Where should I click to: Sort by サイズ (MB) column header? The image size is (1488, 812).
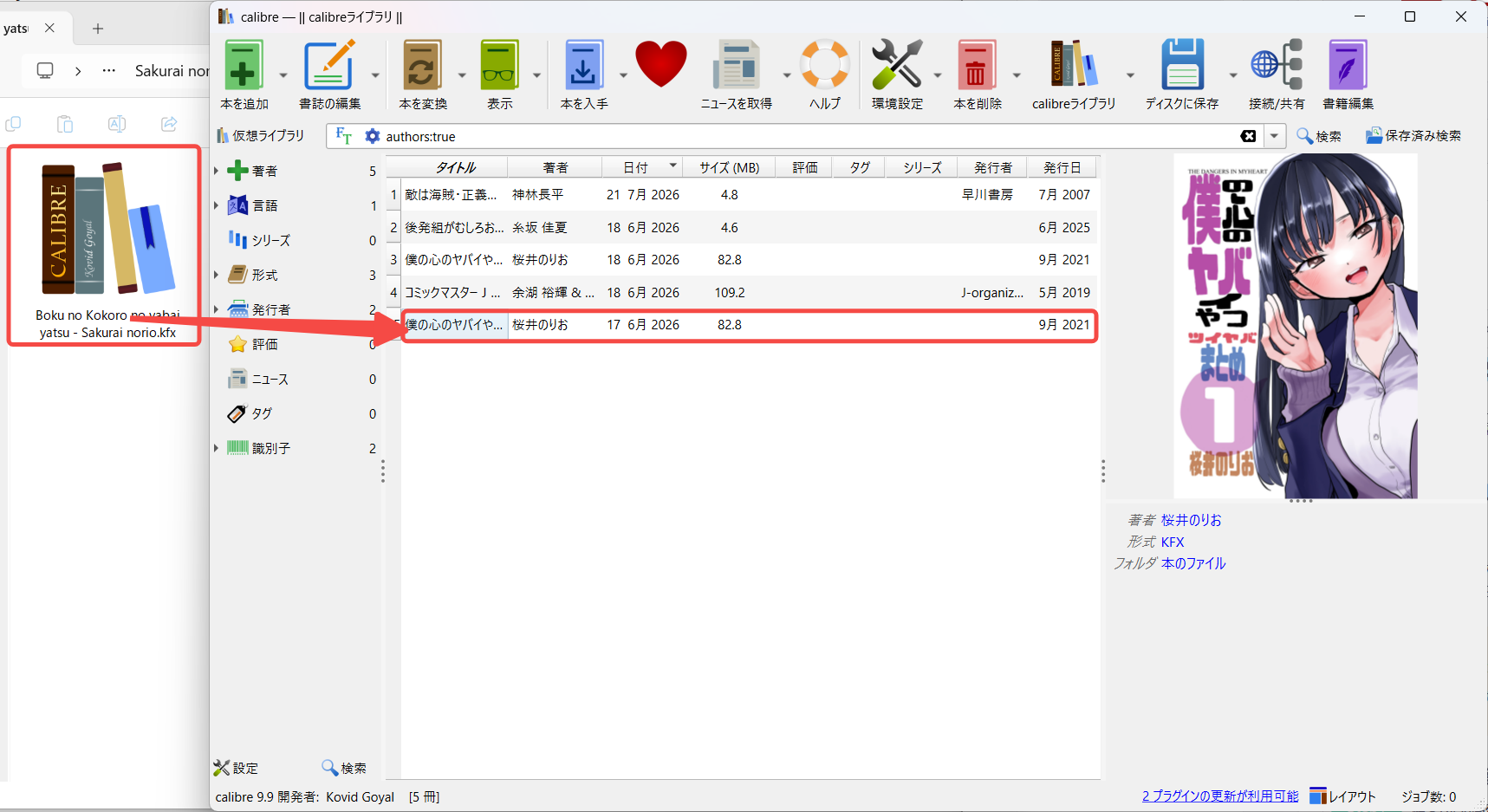[x=729, y=167]
